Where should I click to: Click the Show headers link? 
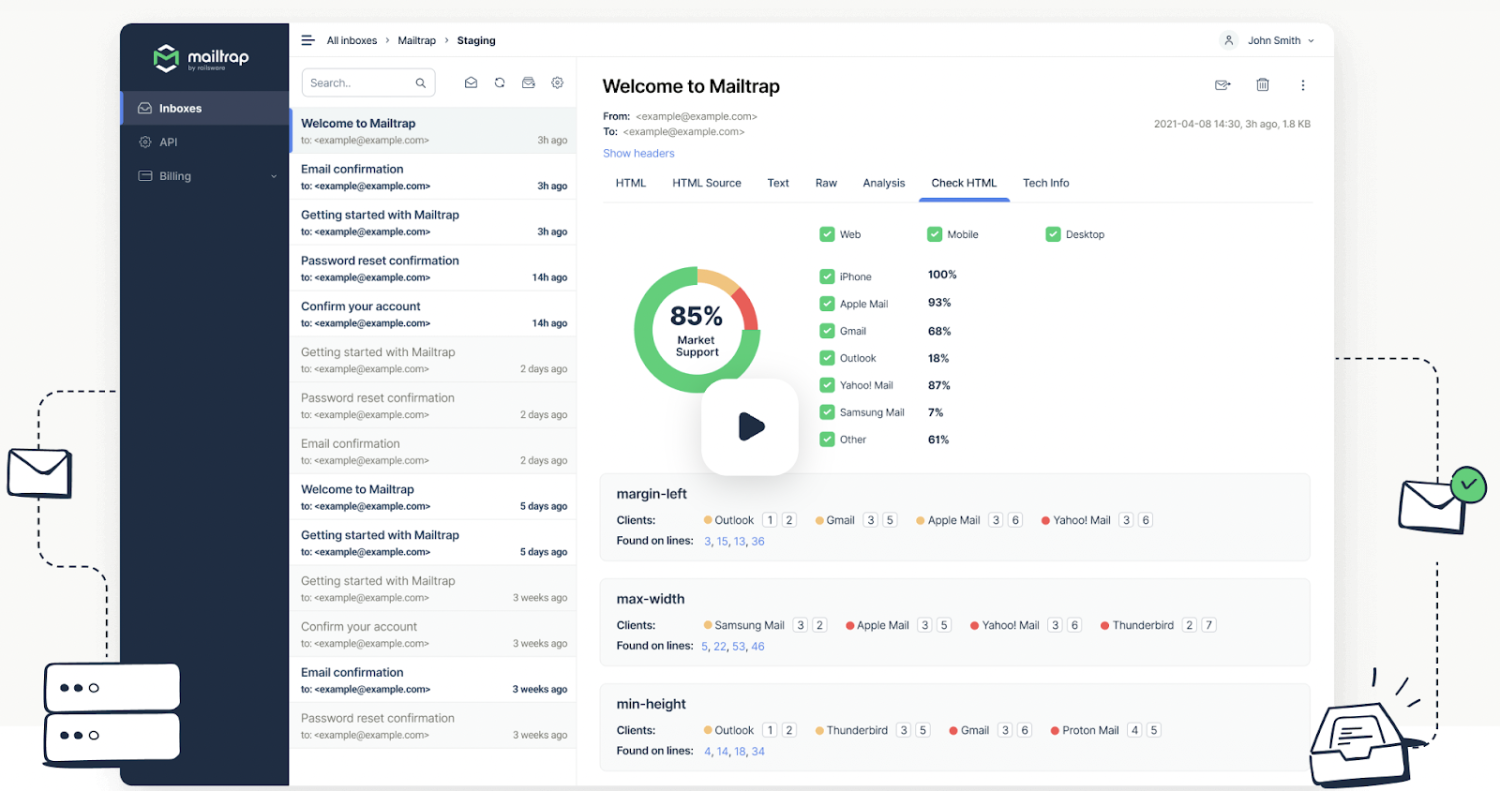(639, 153)
